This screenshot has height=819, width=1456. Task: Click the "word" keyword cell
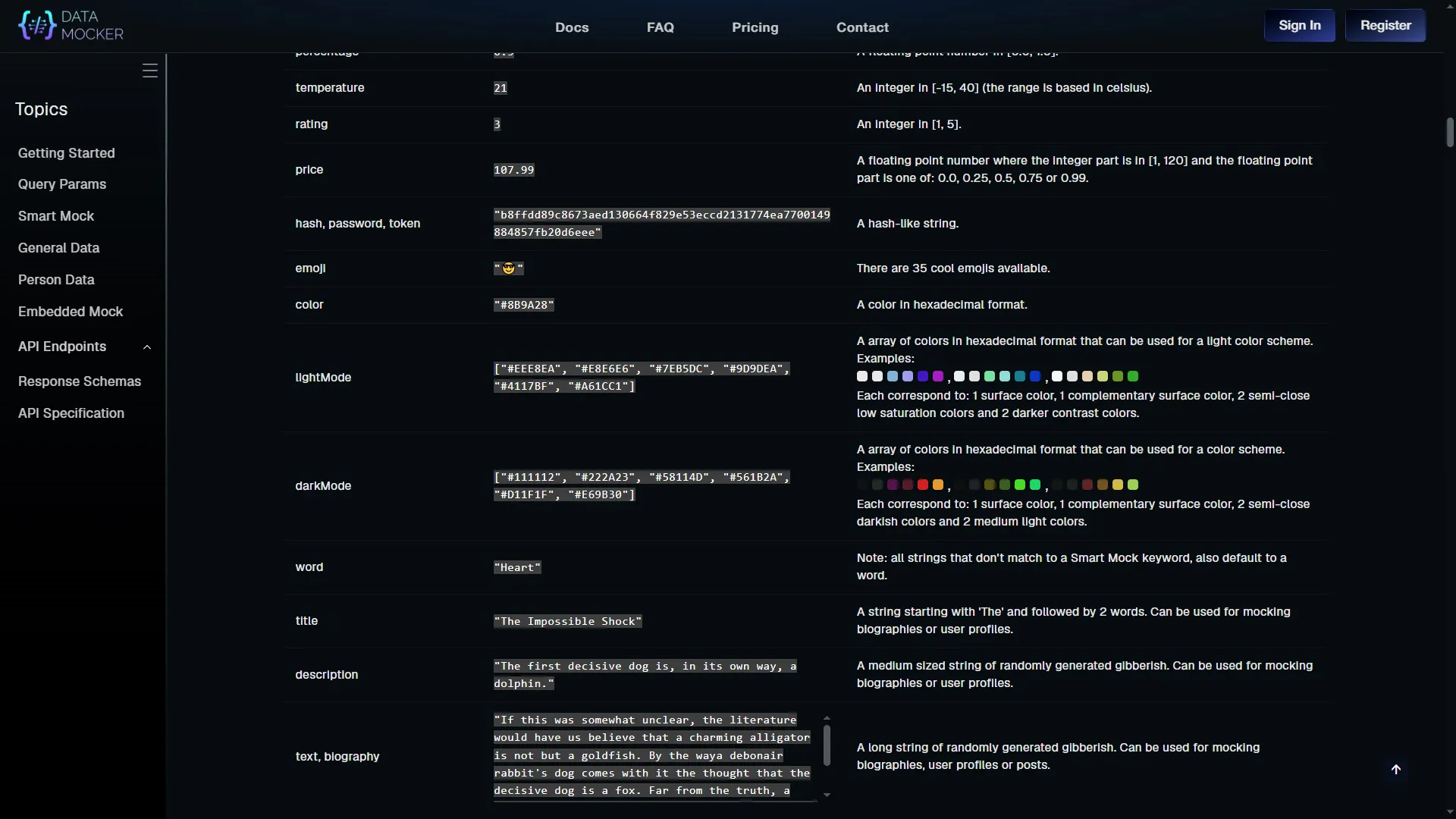click(309, 567)
